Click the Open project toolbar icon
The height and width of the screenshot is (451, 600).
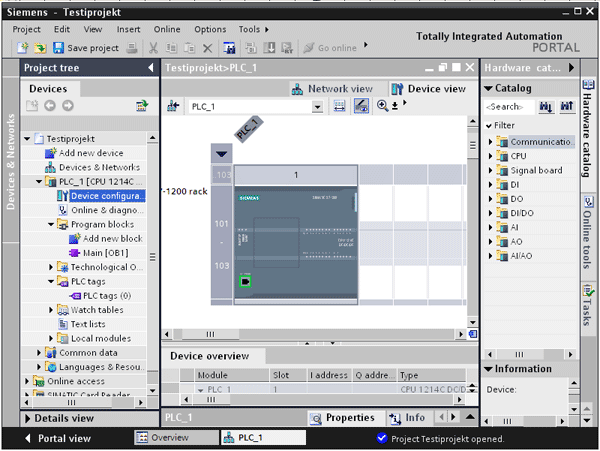click(x=40, y=48)
